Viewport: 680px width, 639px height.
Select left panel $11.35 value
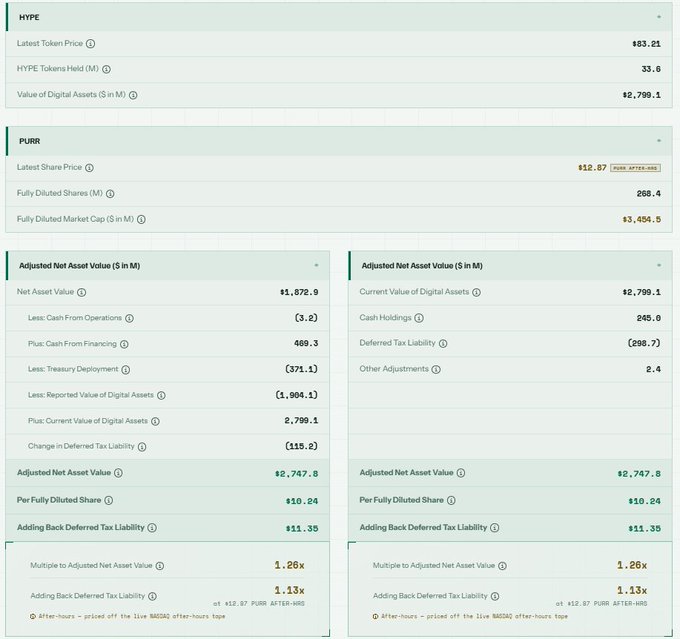click(x=302, y=529)
